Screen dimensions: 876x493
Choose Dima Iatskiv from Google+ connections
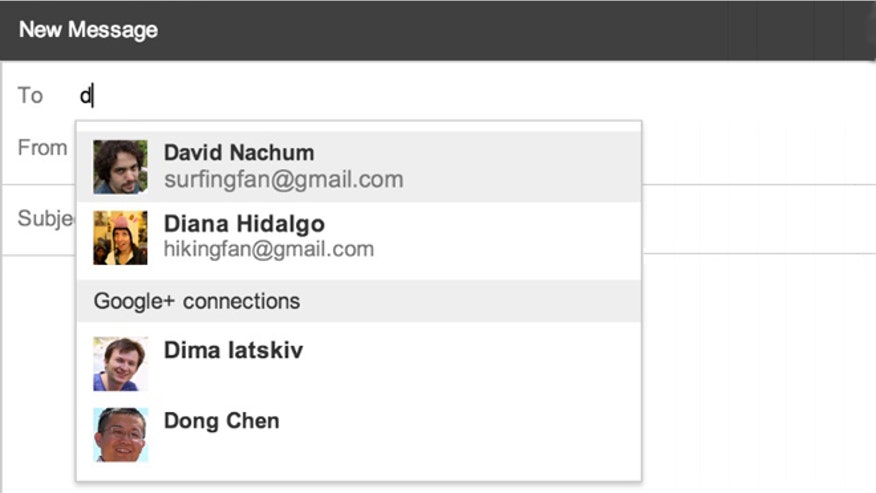point(234,350)
